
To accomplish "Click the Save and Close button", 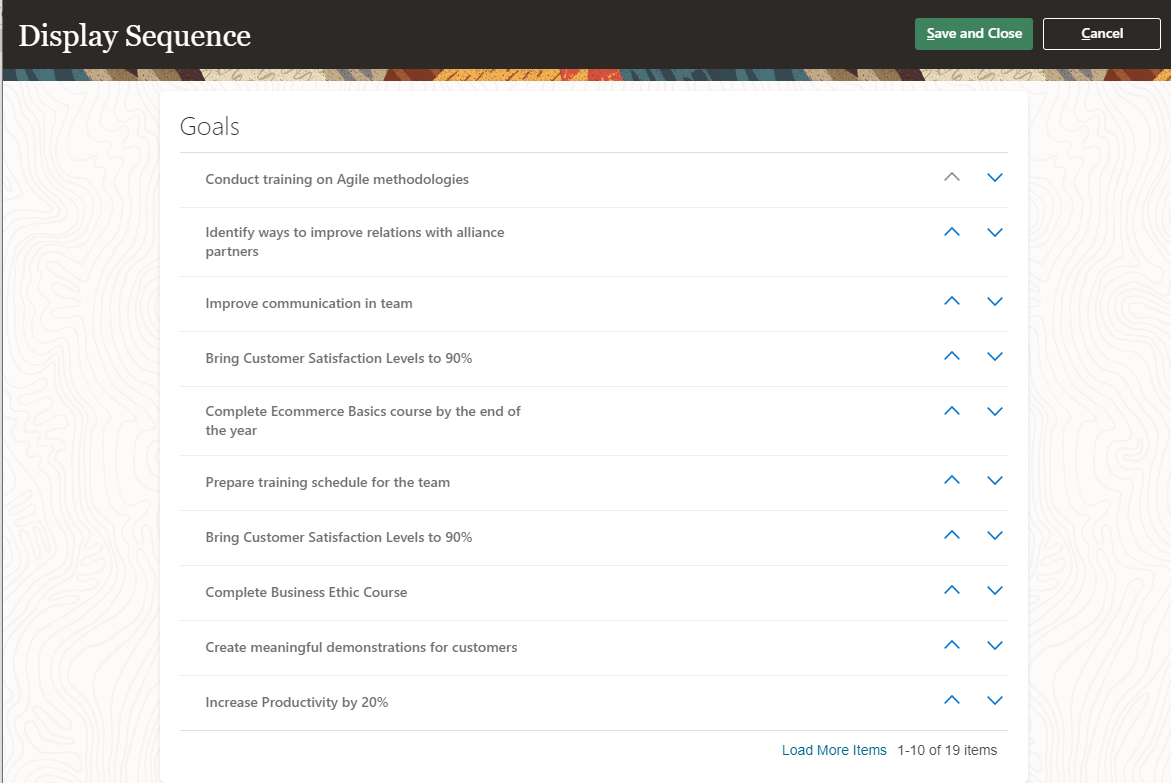I will click(974, 34).
